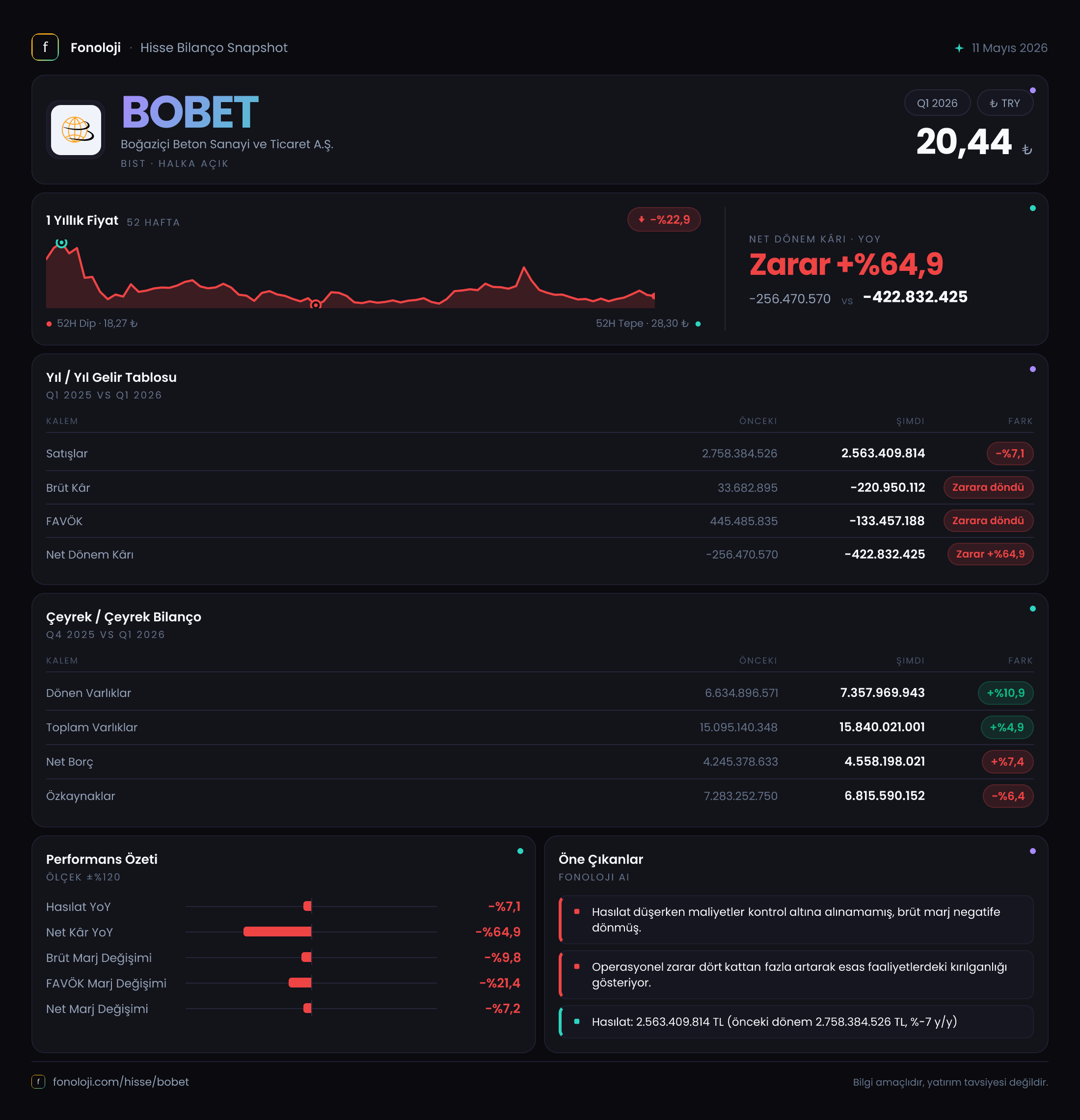
Task: Click the BOBET company globe logo
Action: (x=76, y=130)
